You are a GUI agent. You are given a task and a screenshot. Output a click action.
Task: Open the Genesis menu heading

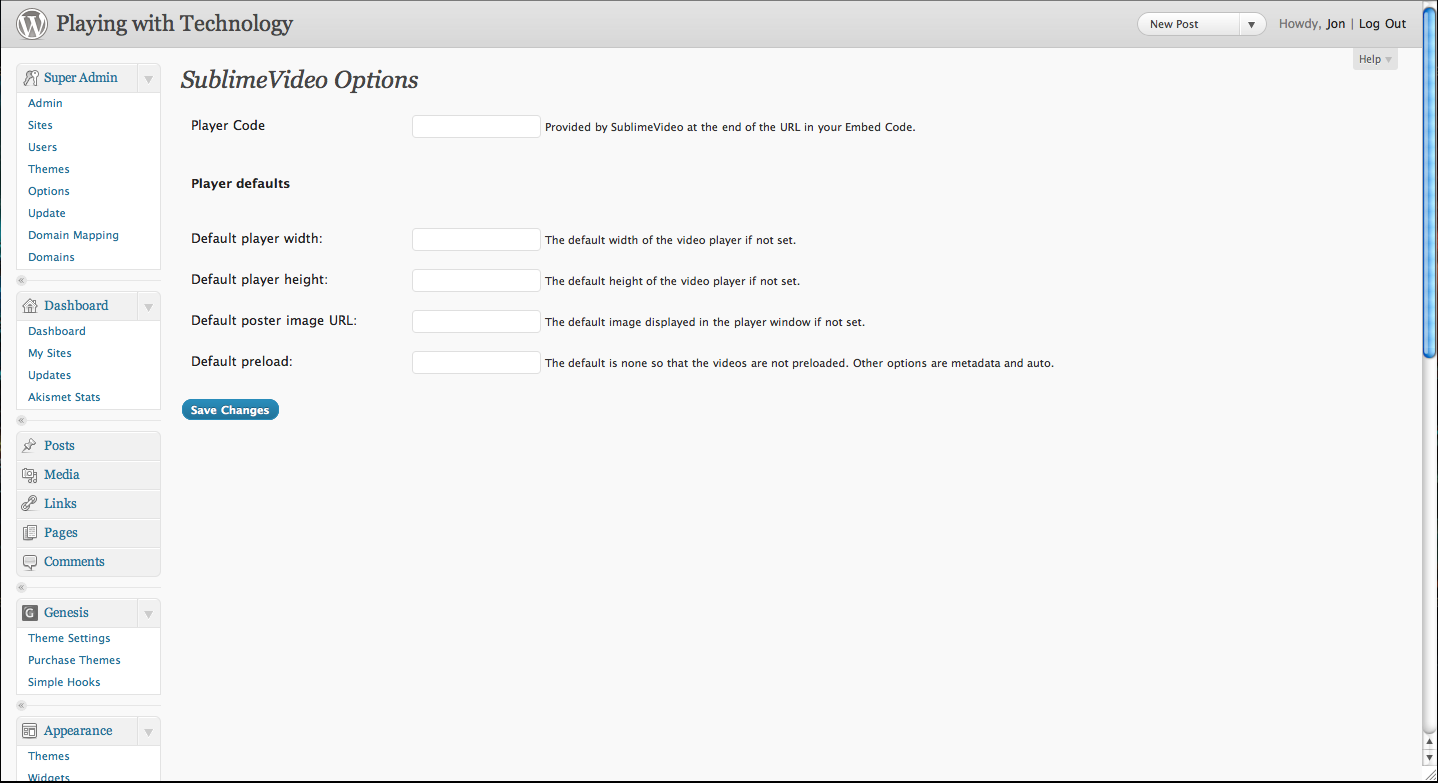pos(66,613)
